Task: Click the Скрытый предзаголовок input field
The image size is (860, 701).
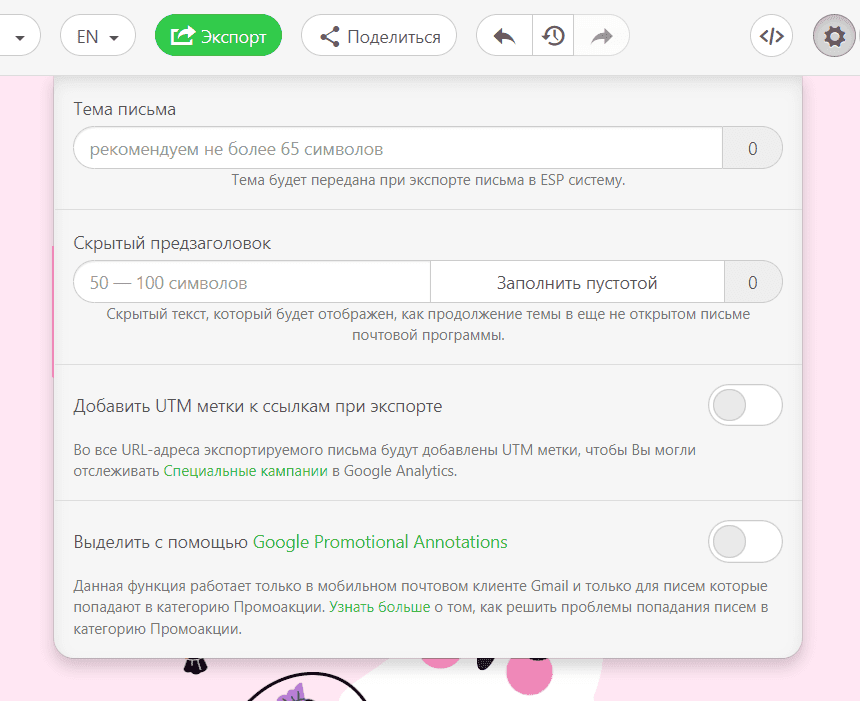Action: click(251, 283)
